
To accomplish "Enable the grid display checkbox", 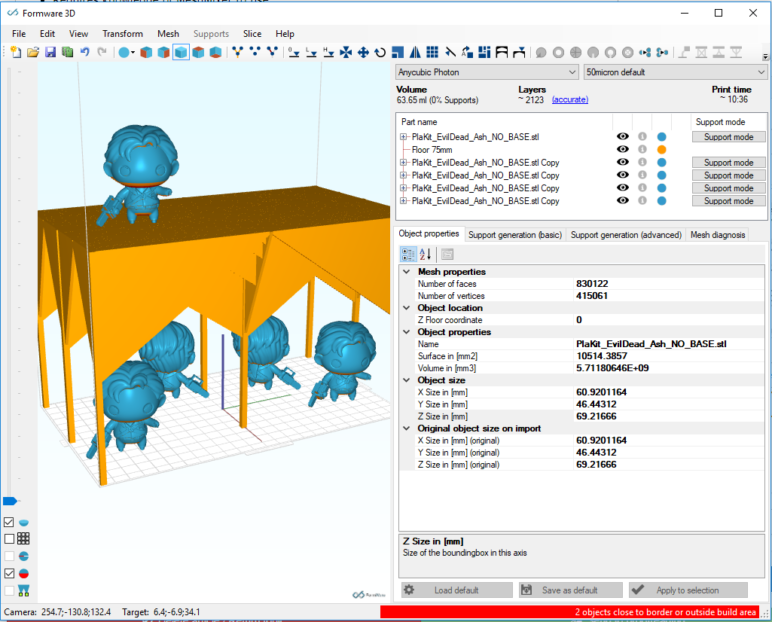I will pos(9,539).
